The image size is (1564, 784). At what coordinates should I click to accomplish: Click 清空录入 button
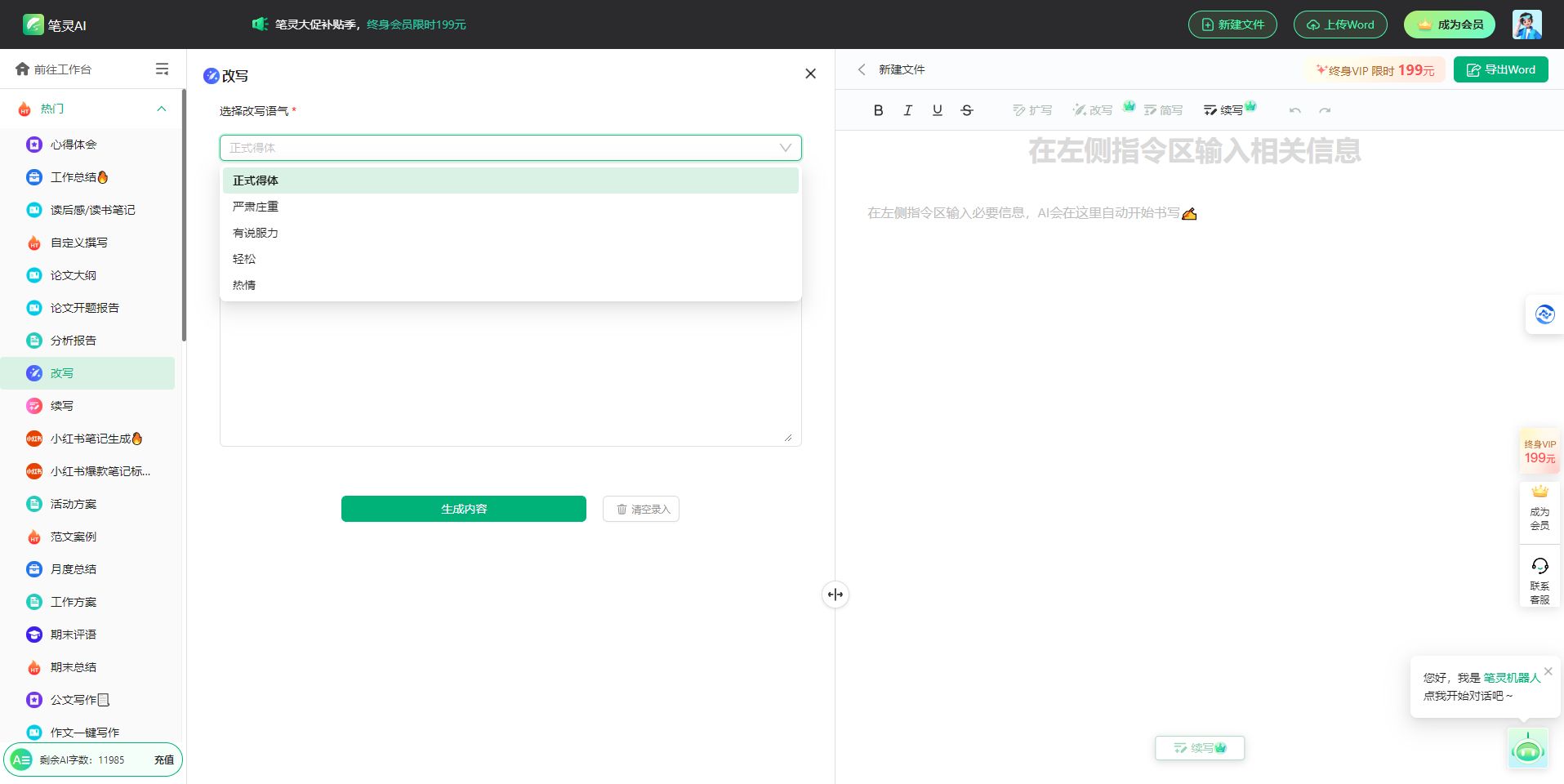click(x=641, y=509)
